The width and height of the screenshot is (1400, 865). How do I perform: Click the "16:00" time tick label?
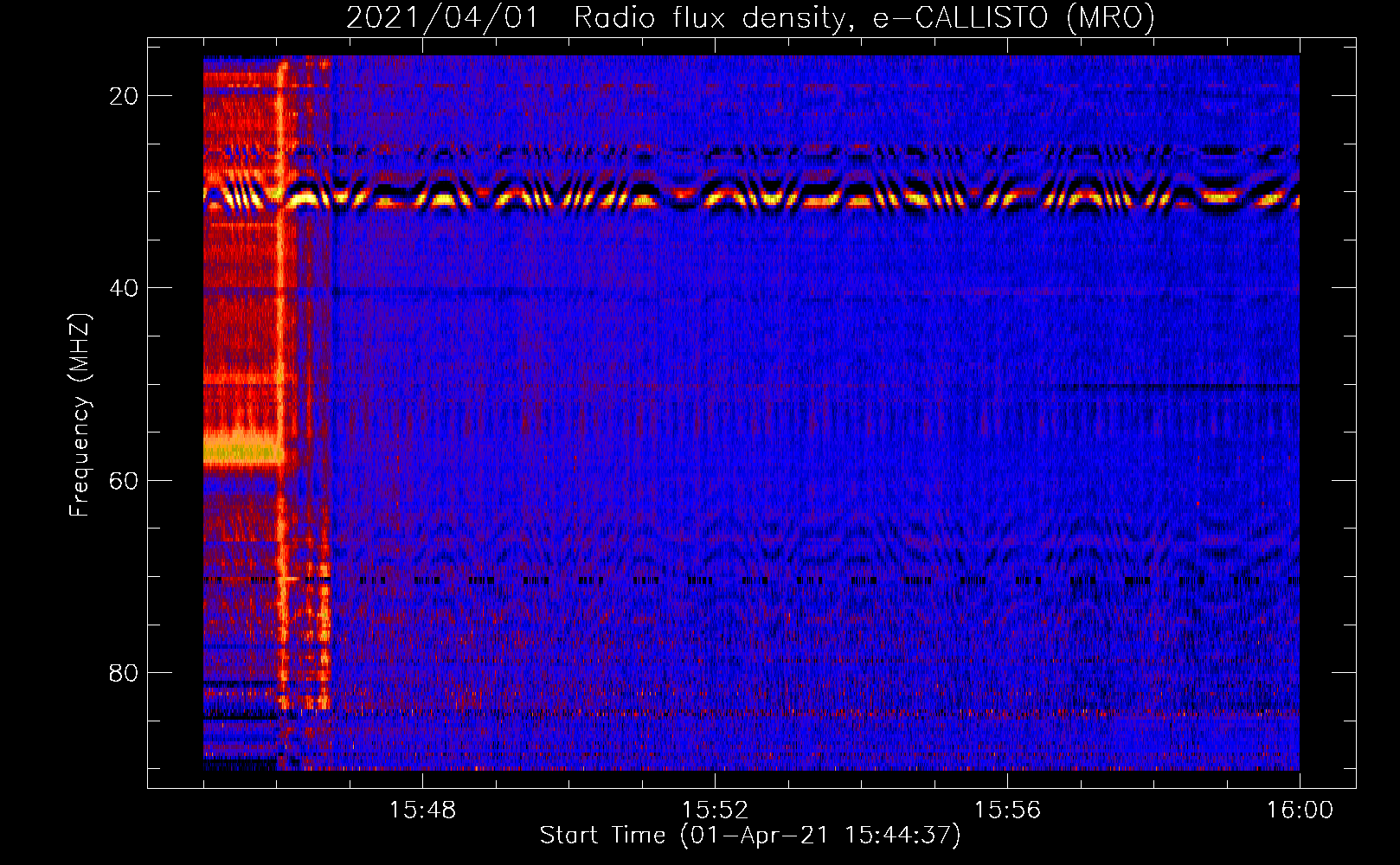point(1300,811)
